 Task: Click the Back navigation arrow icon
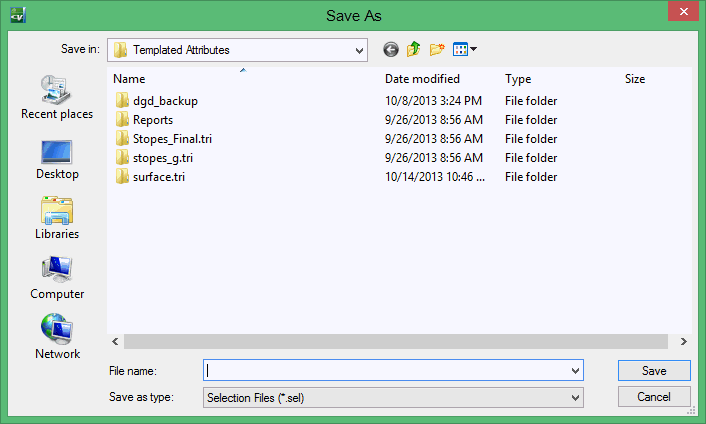[390, 49]
